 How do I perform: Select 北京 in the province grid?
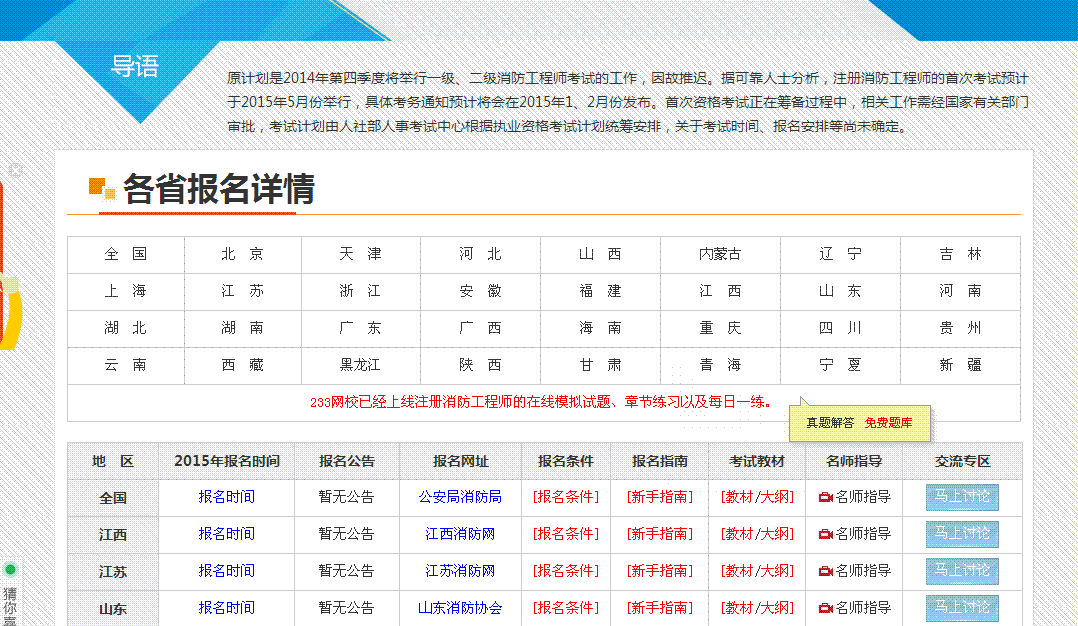pos(243,254)
